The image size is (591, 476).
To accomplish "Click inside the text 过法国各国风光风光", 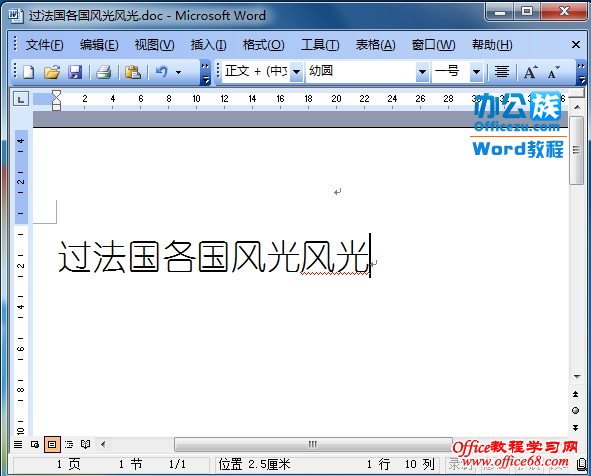I will tap(214, 256).
